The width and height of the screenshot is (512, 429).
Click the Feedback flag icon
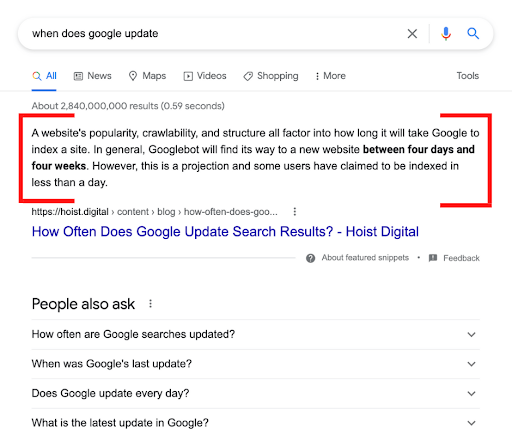[x=433, y=258]
